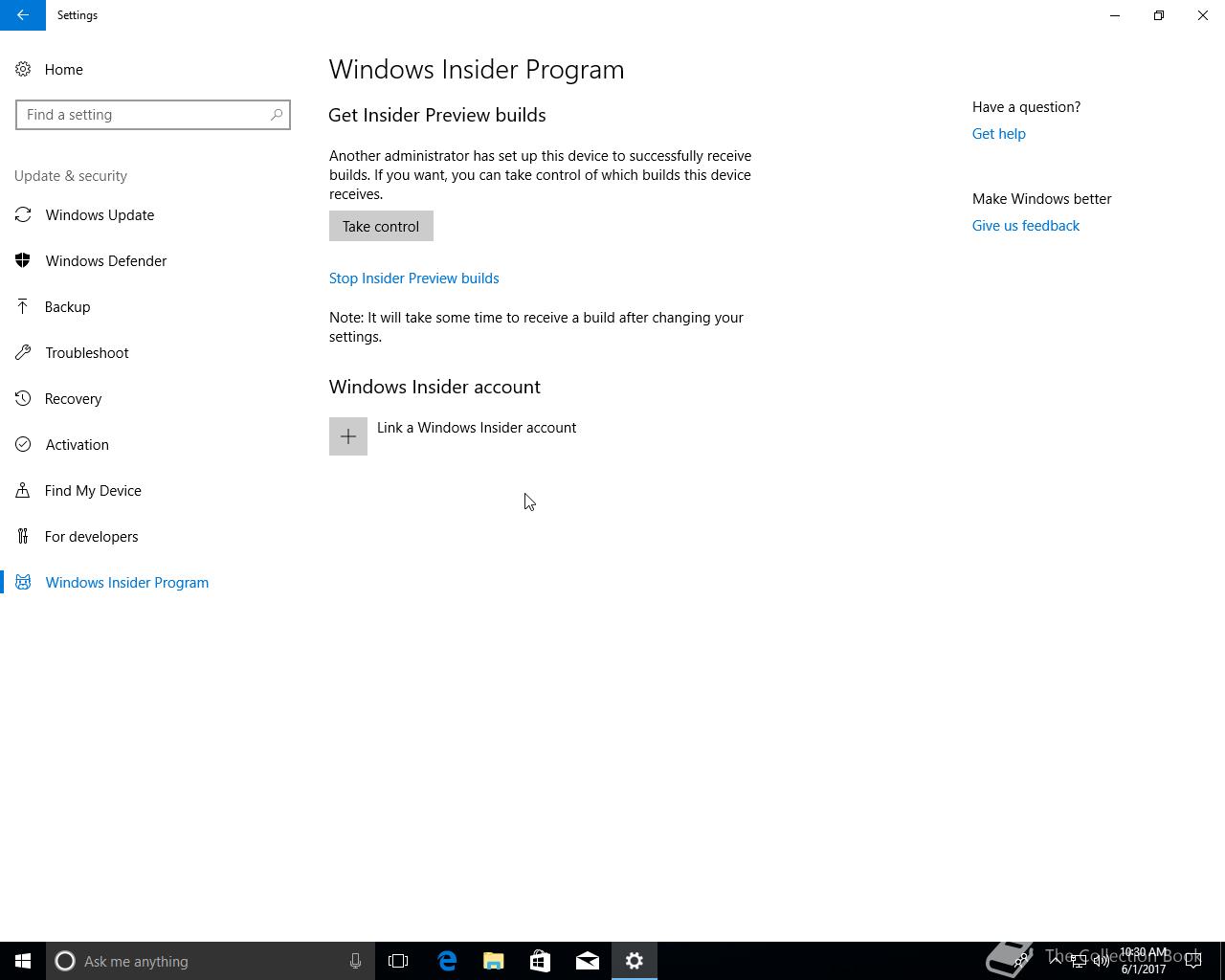Open the taskbar clock and date
Screen dimensions: 1225x980
(1144, 961)
